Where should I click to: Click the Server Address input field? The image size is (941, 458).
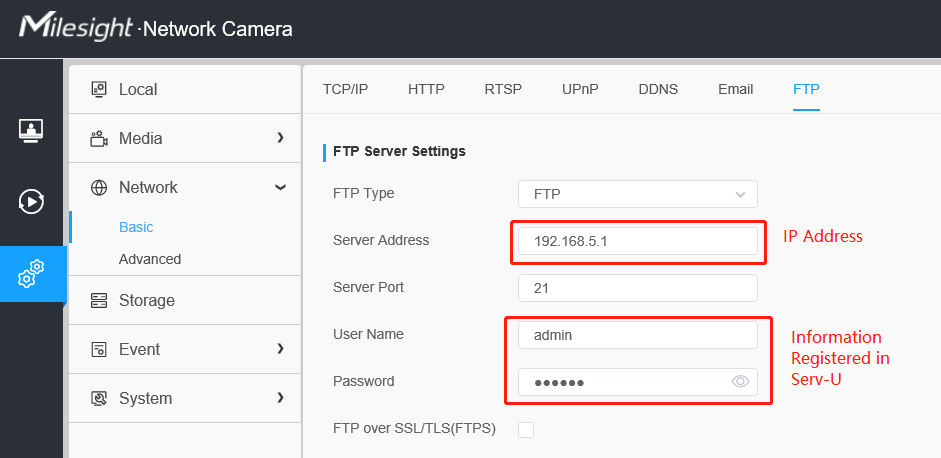pos(637,241)
